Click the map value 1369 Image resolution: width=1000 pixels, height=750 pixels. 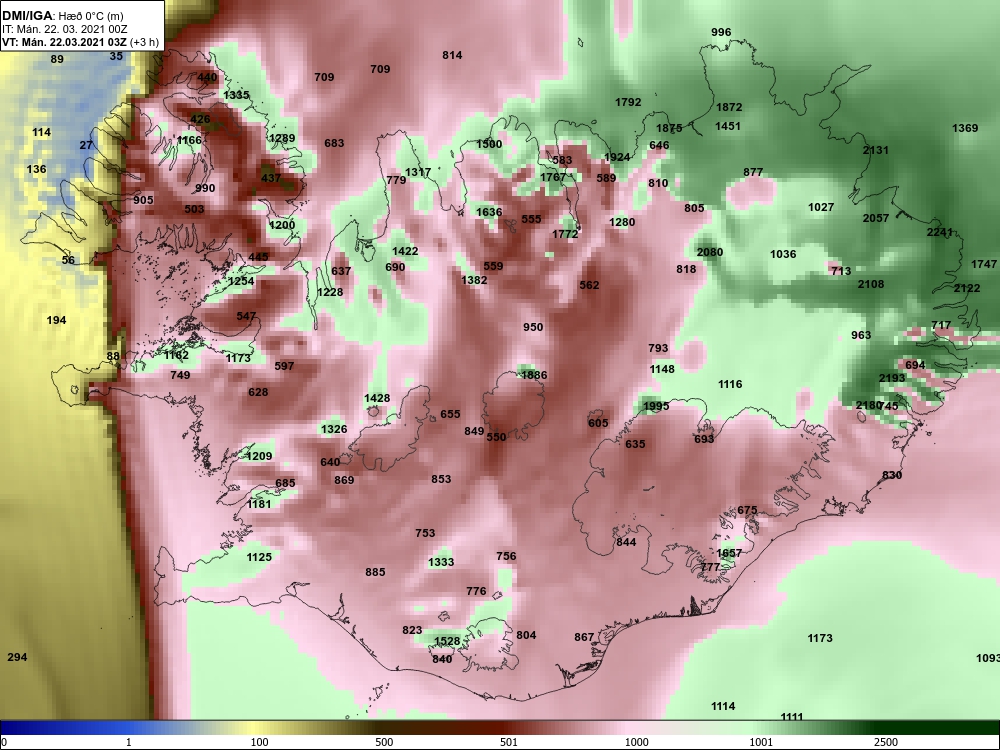(965, 128)
